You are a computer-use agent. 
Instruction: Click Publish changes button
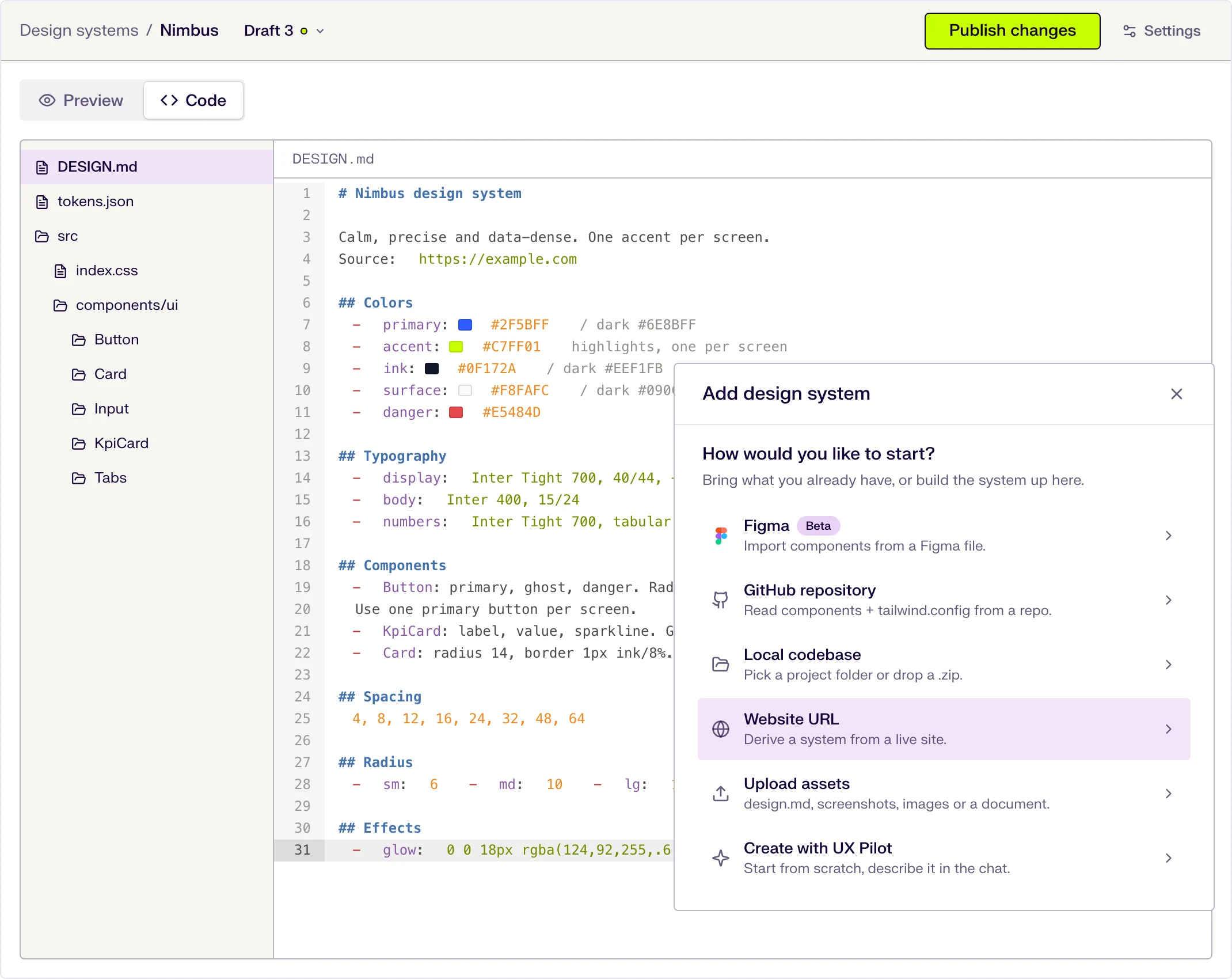click(1012, 31)
